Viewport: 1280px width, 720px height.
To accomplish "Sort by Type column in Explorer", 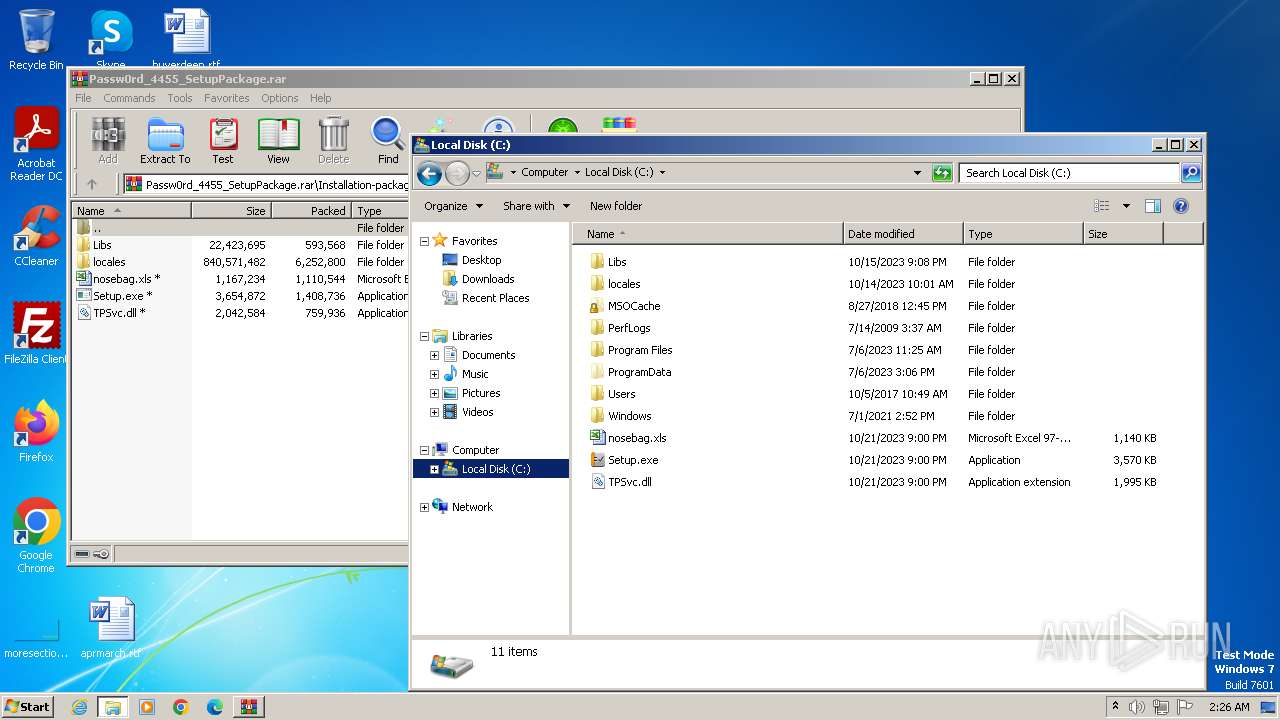I will (1023, 234).
